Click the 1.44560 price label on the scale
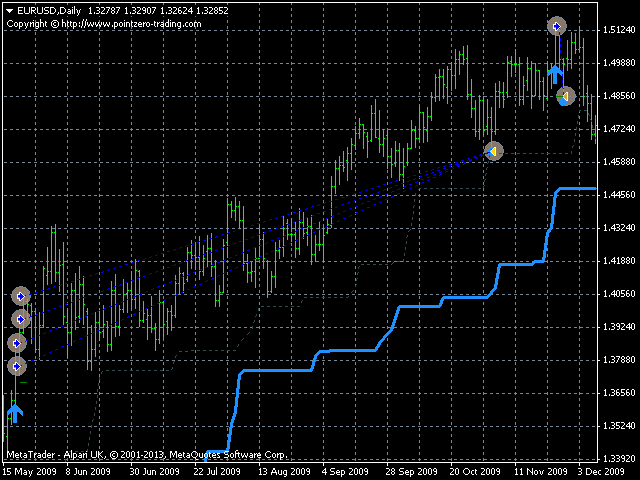The height and width of the screenshot is (480, 640). 620,195
